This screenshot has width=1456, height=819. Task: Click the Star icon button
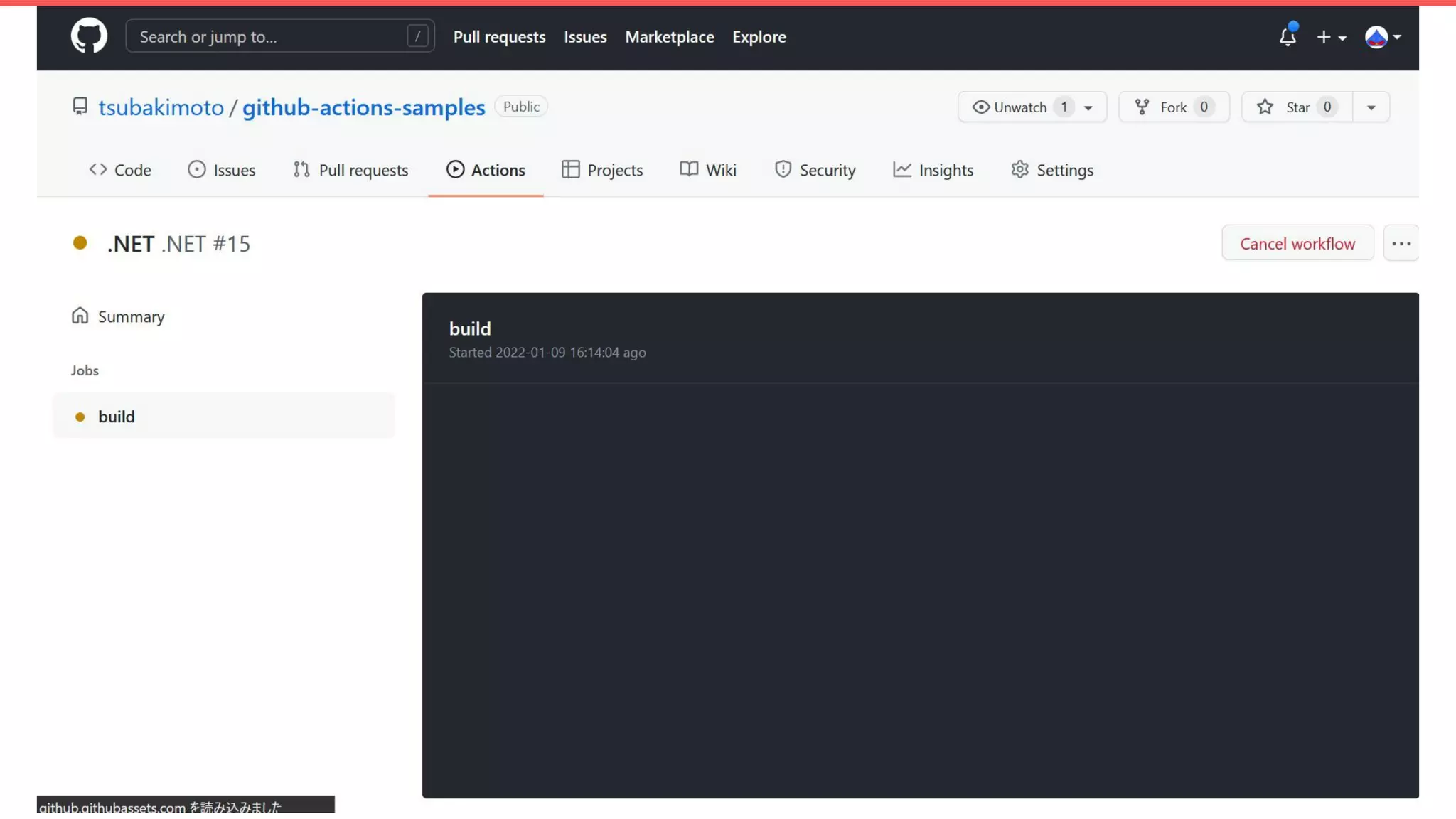click(x=1265, y=107)
